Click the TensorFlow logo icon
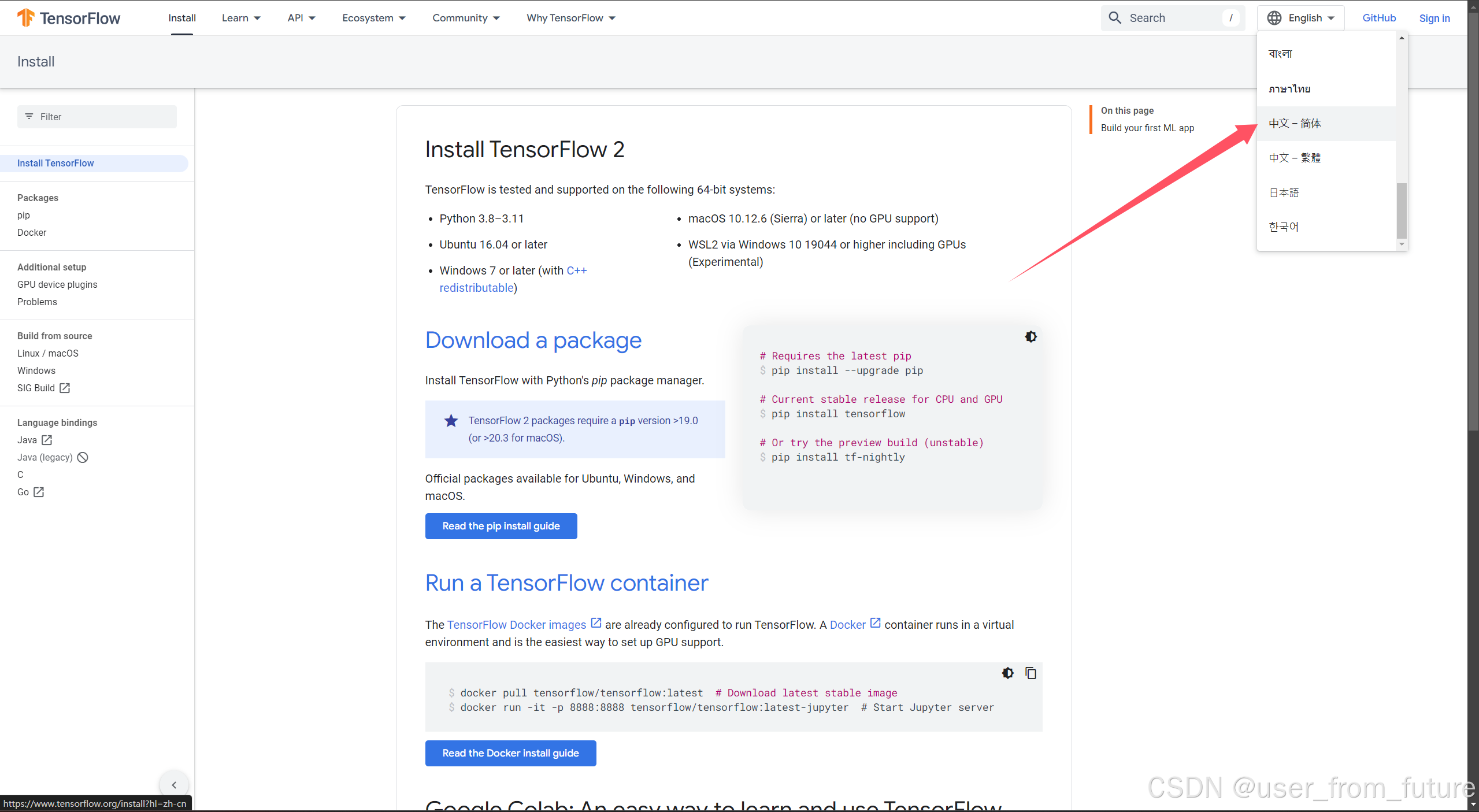This screenshot has width=1479, height=812. click(x=25, y=18)
